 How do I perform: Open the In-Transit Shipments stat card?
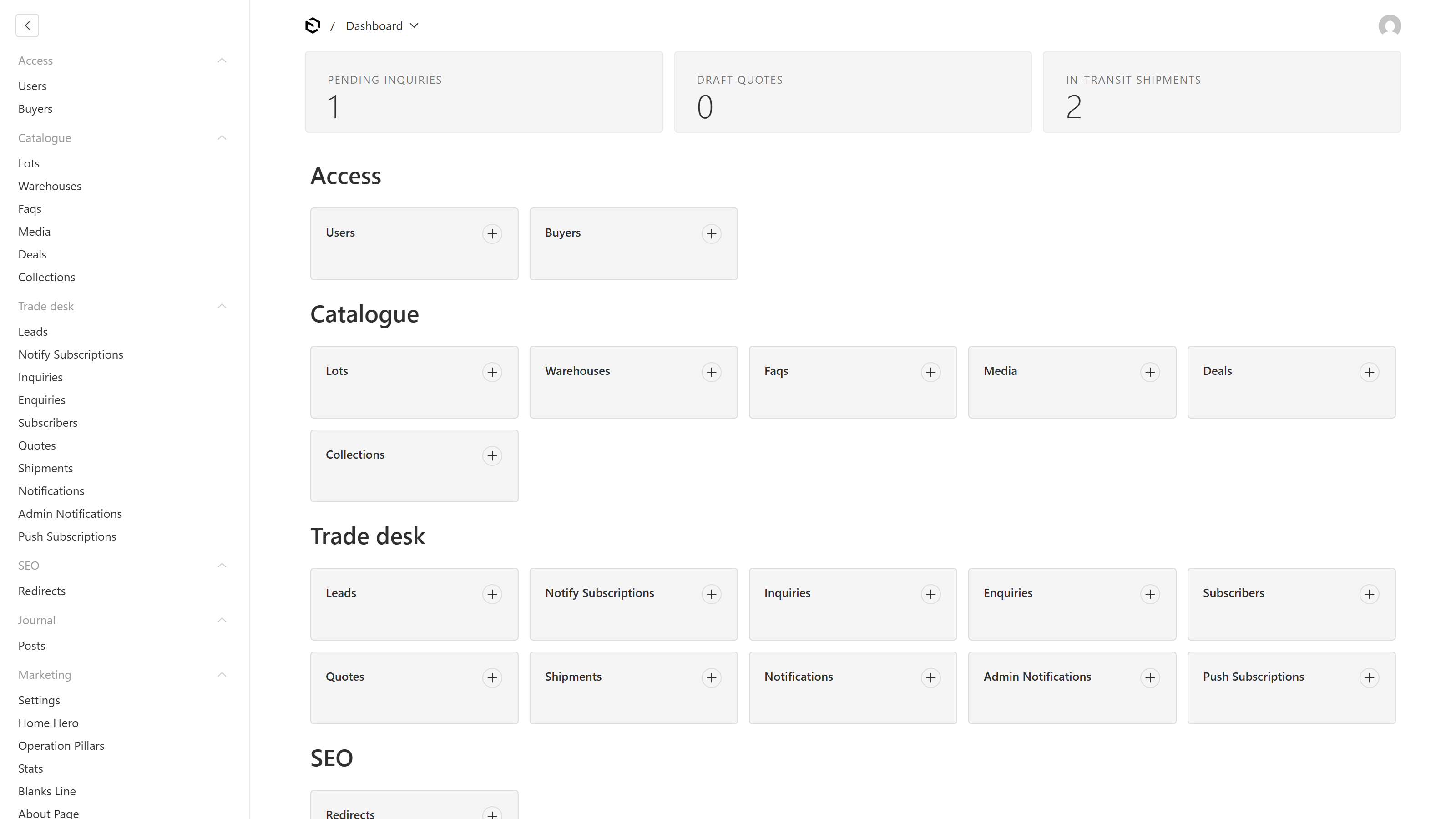pos(1221,92)
